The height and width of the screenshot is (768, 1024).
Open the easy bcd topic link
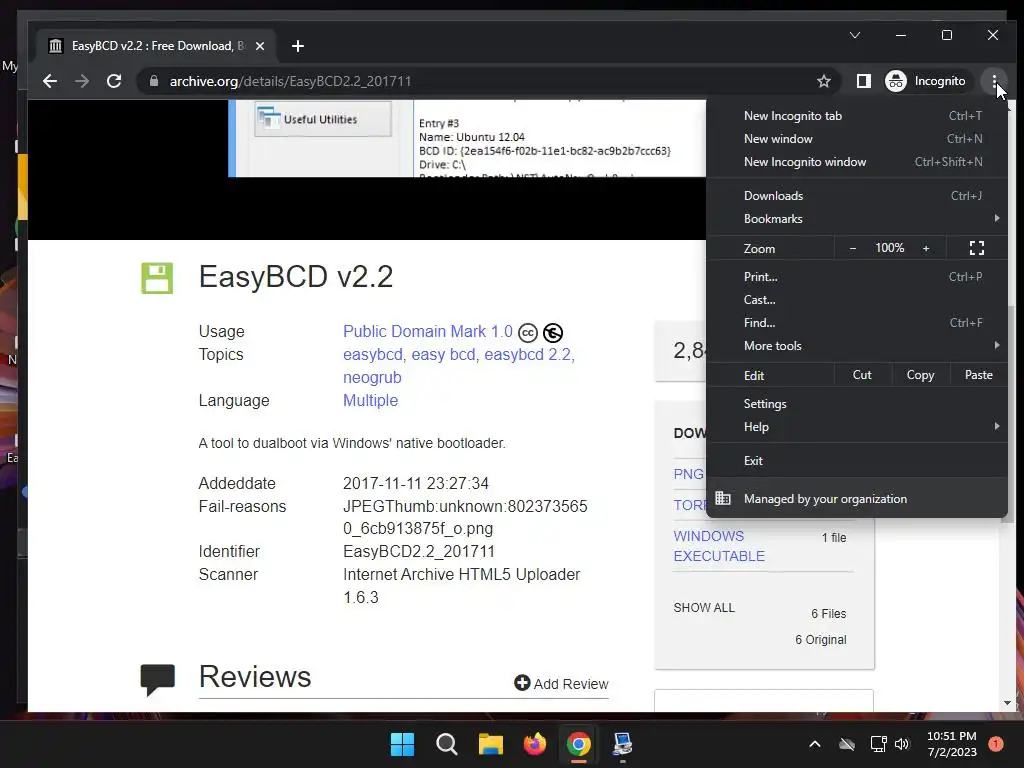coord(443,355)
